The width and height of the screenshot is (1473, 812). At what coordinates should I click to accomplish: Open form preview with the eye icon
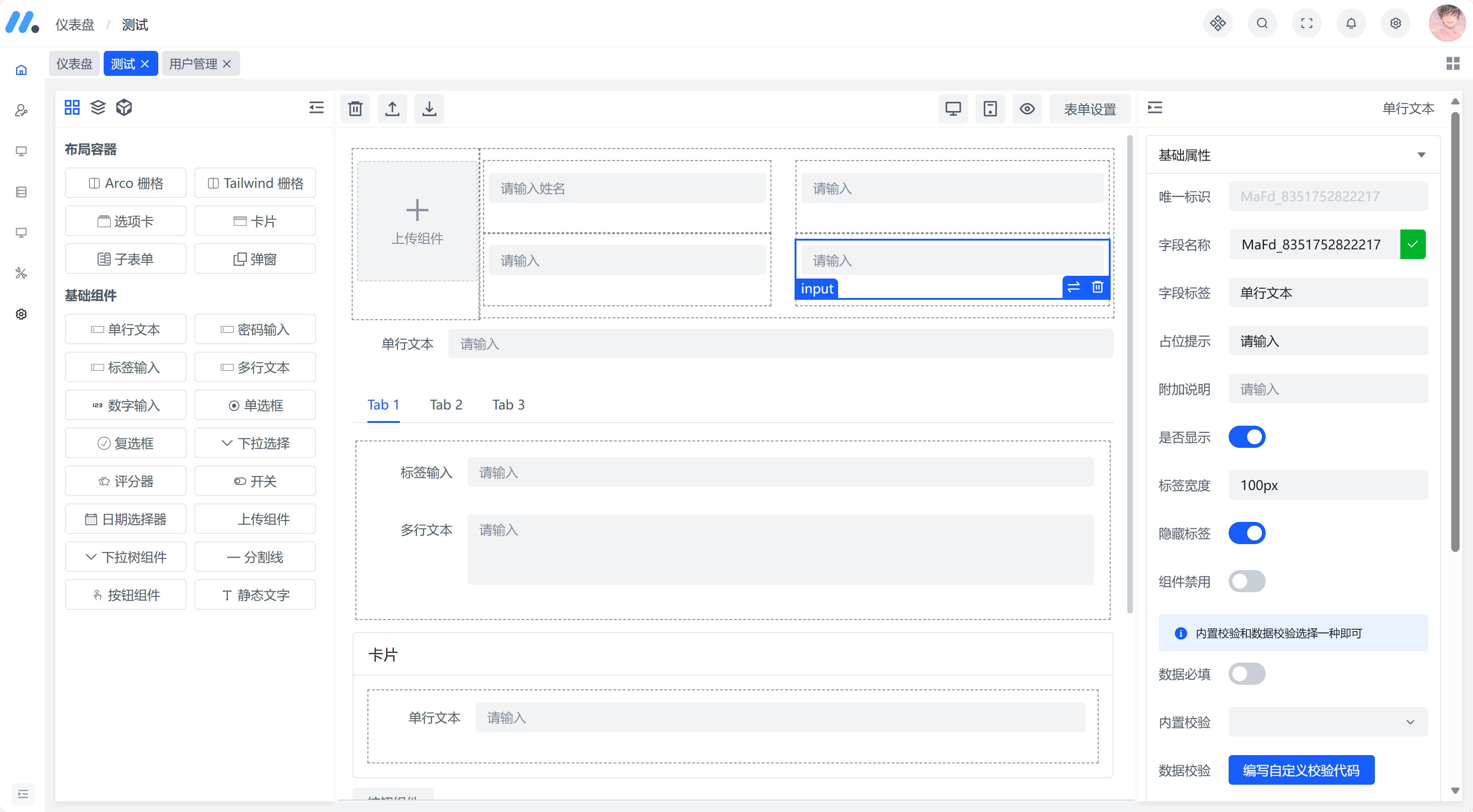(x=1027, y=109)
